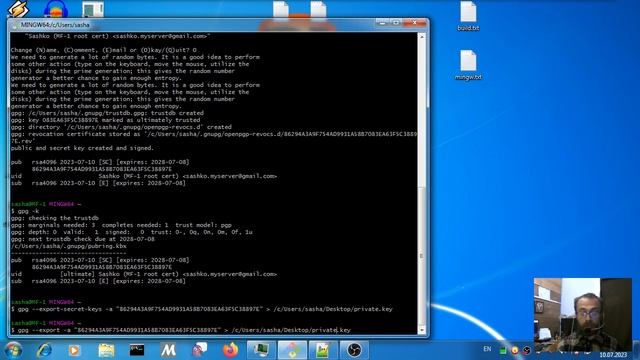Click the 10.07.2023 taskbar date
This screenshot has height=360, width=640.
tap(613, 355)
